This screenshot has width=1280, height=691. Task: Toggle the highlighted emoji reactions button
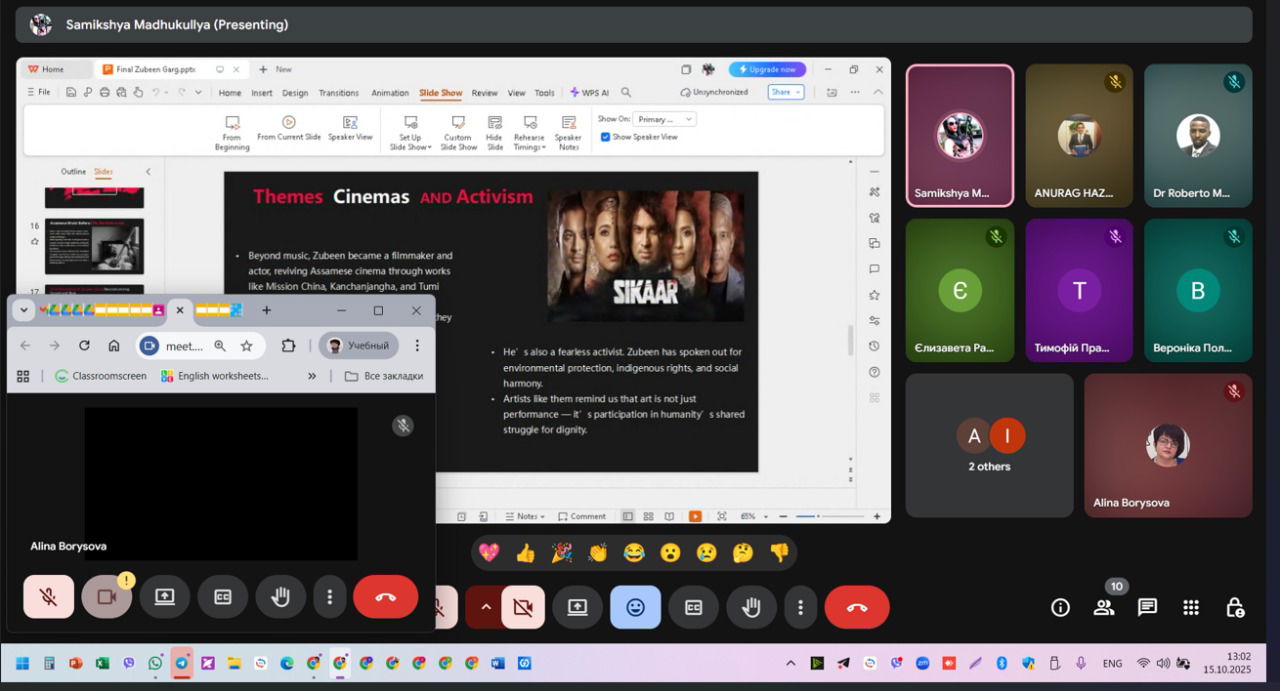click(635, 607)
